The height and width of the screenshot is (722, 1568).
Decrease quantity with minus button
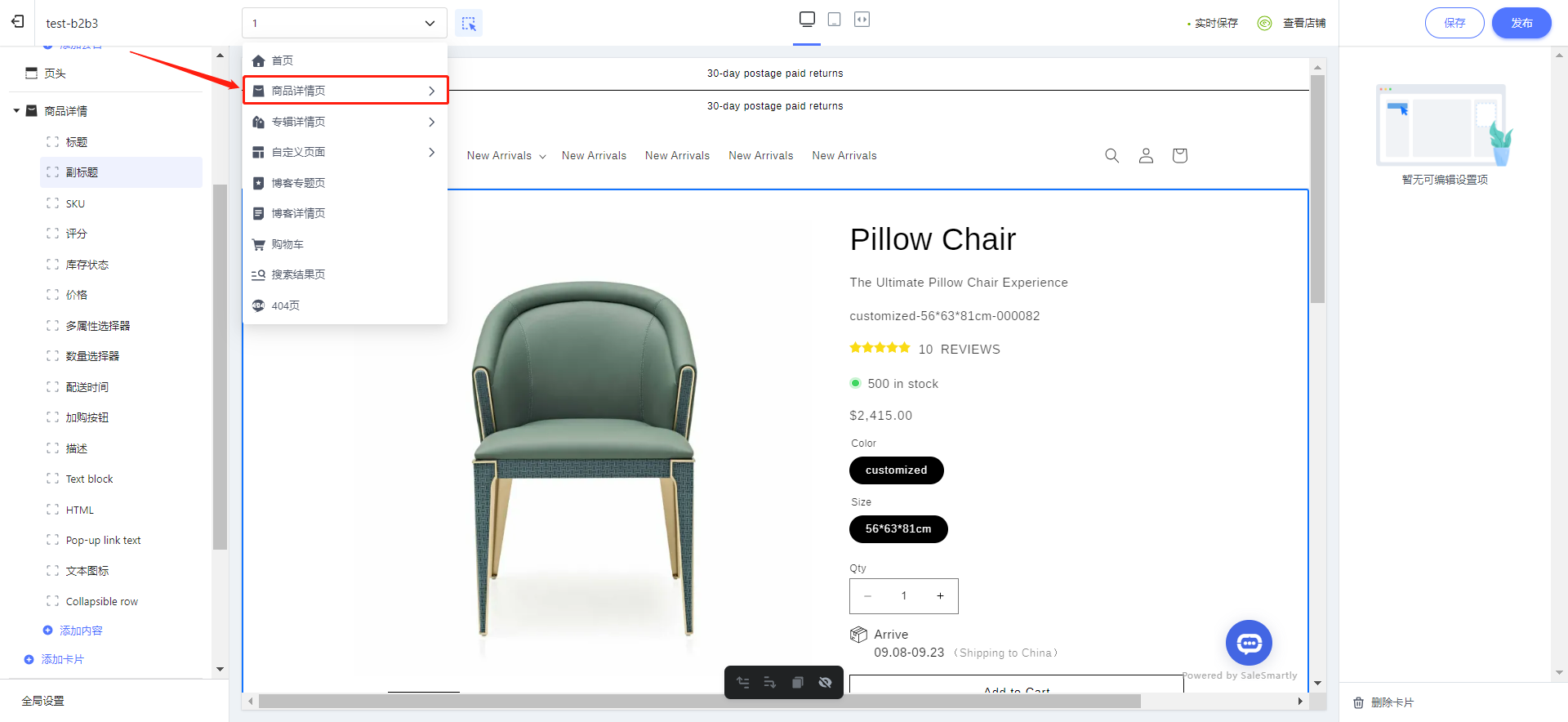point(867,596)
